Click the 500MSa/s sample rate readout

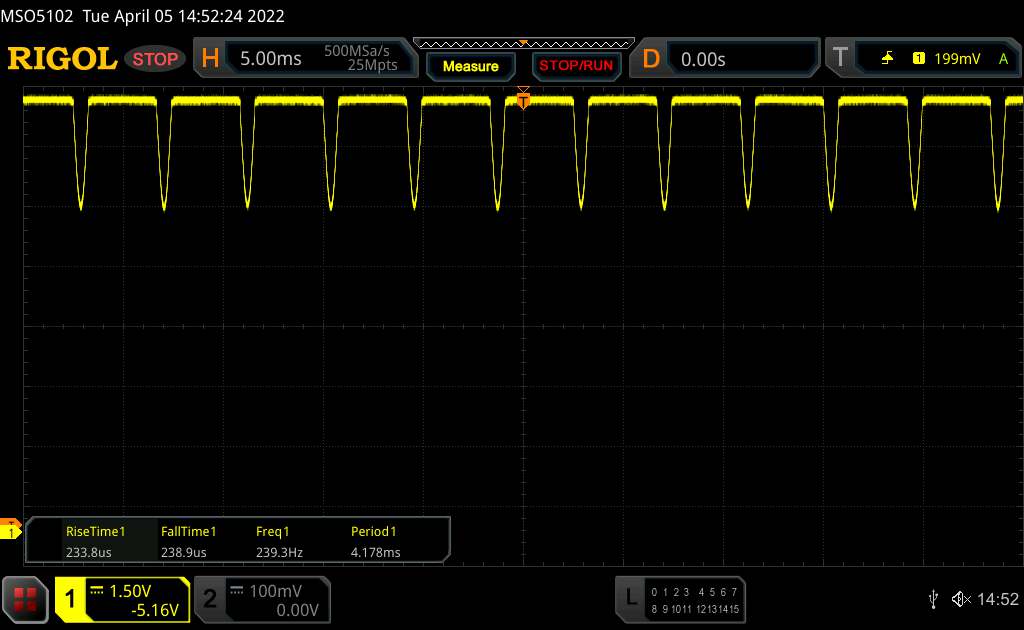[357, 51]
